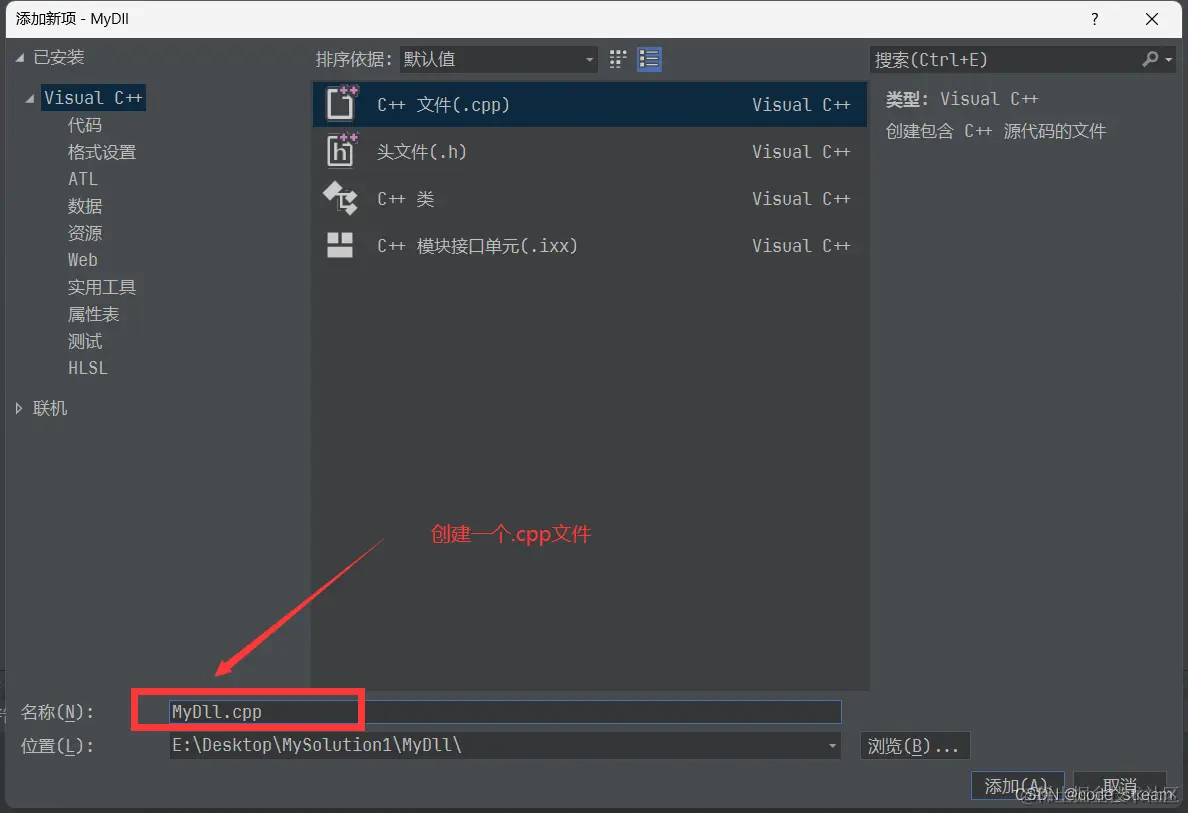Screen dimensions: 1188x813
Task: Collapse the 已安装 tree node
Action: (x=20, y=58)
